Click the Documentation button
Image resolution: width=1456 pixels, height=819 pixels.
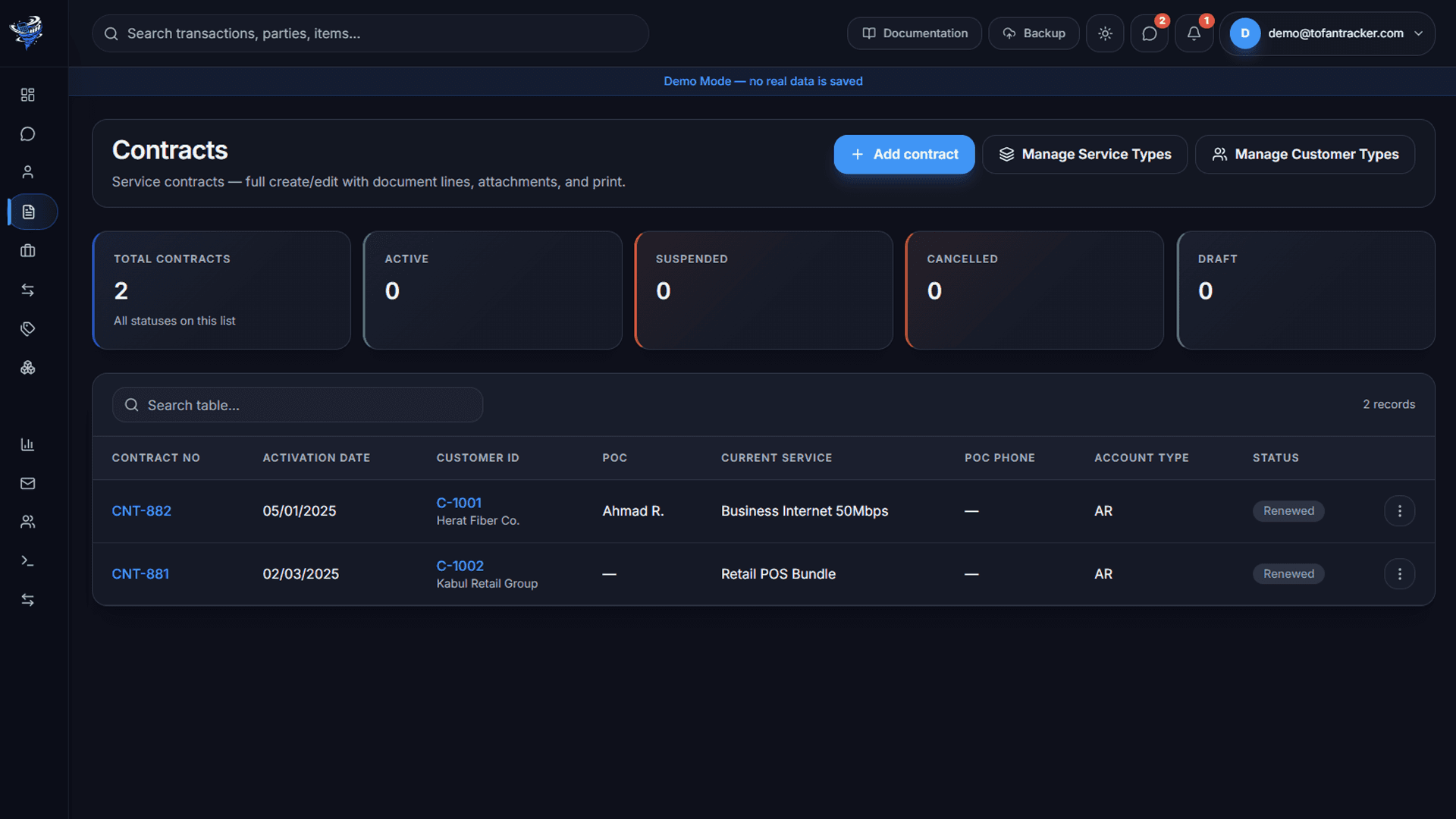pos(915,33)
